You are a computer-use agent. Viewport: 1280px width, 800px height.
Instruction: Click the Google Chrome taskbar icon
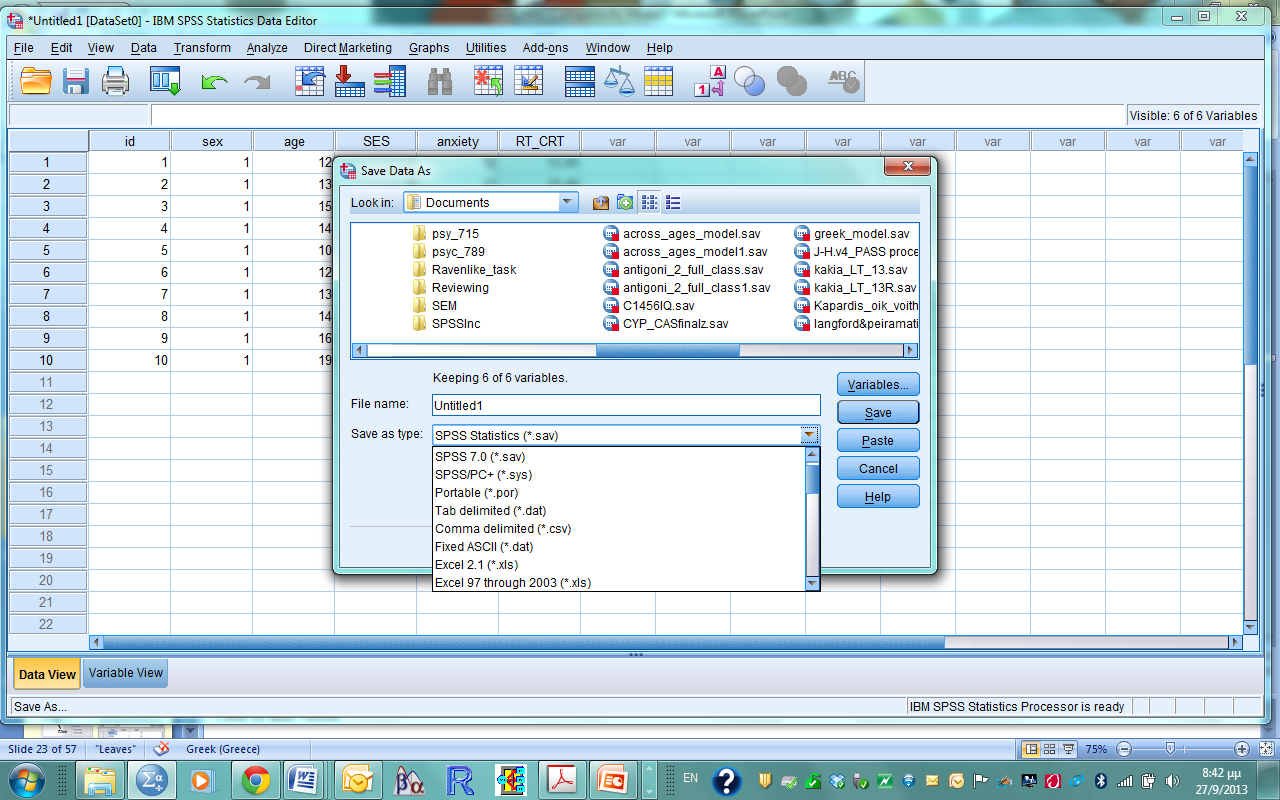tap(255, 780)
